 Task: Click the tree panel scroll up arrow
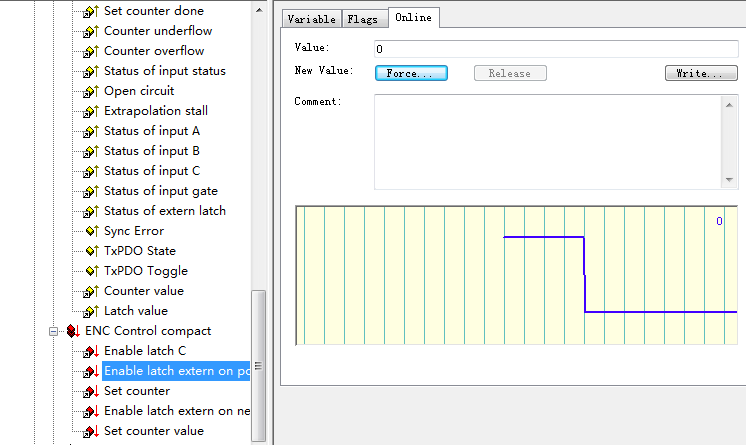click(259, 10)
